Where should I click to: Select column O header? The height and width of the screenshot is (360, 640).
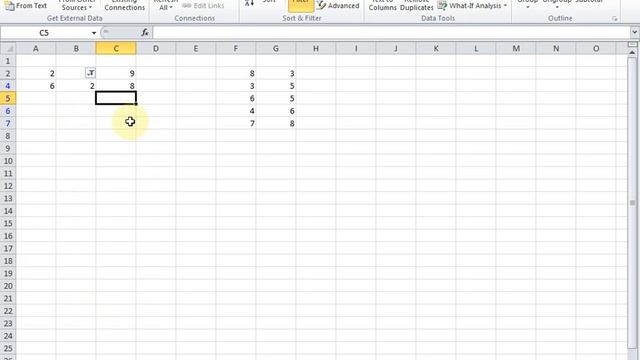[596, 49]
